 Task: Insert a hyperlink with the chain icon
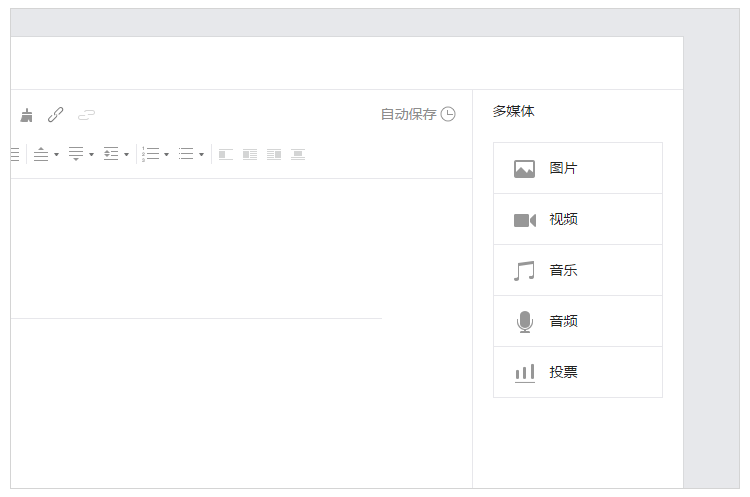56,115
